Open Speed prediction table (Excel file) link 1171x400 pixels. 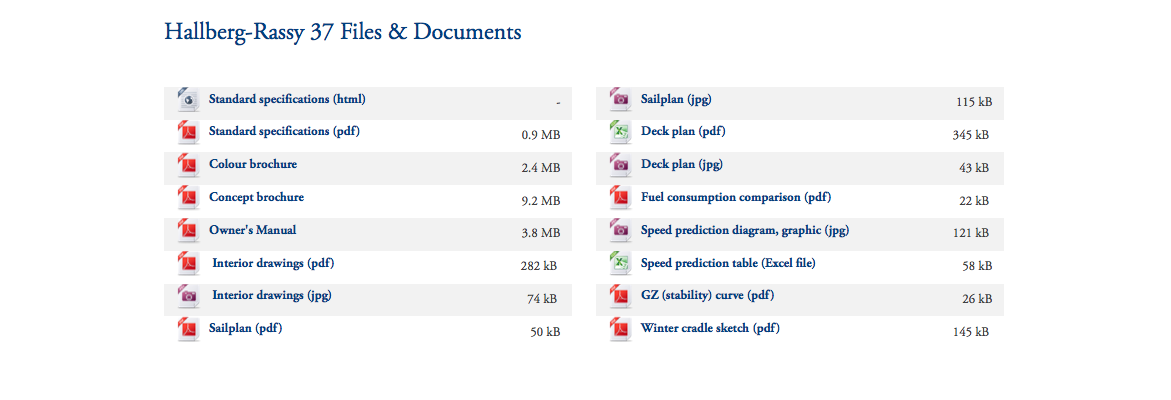pyautogui.click(x=728, y=263)
